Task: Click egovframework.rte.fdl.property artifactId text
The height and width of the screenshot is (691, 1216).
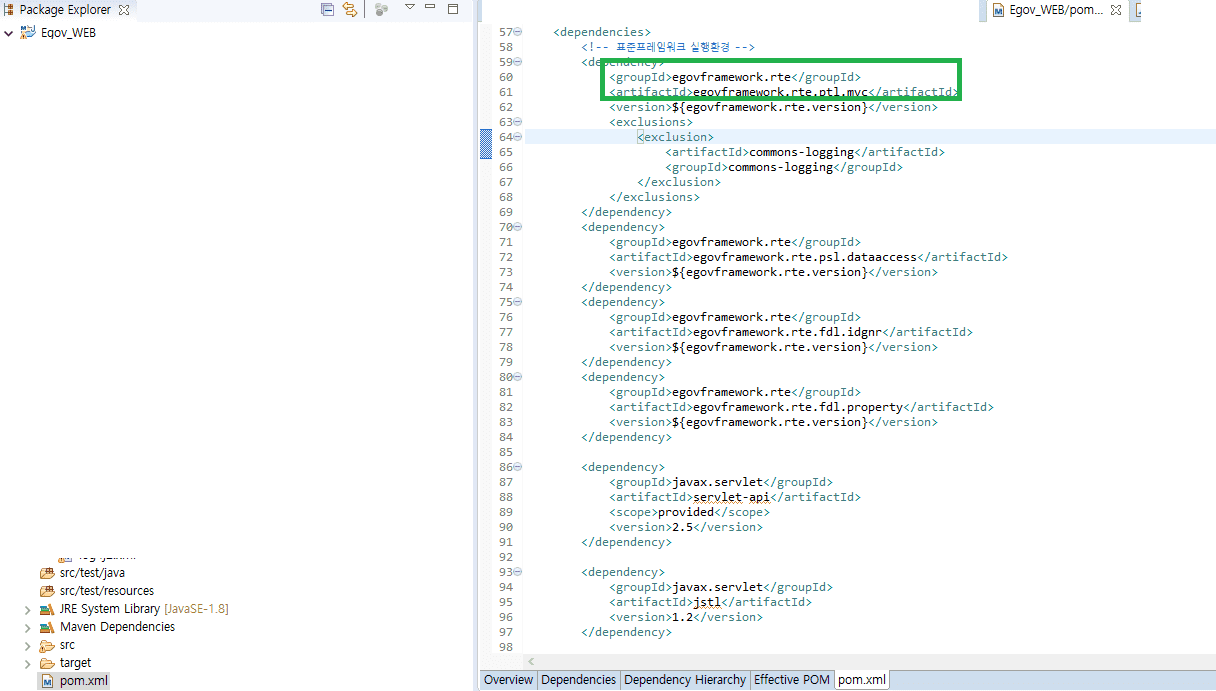Action: [x=798, y=407]
